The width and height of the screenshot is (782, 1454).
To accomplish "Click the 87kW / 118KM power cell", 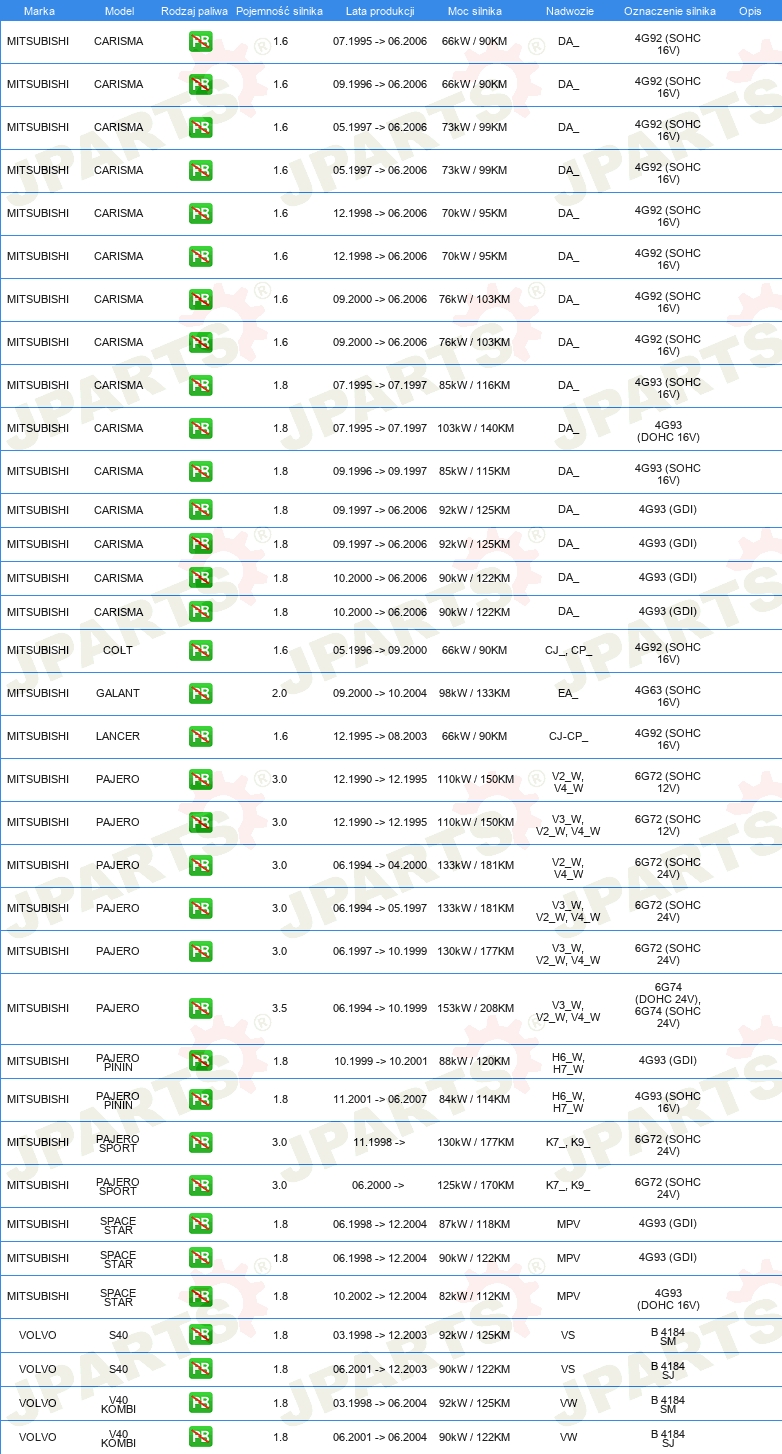I will tap(474, 1224).
